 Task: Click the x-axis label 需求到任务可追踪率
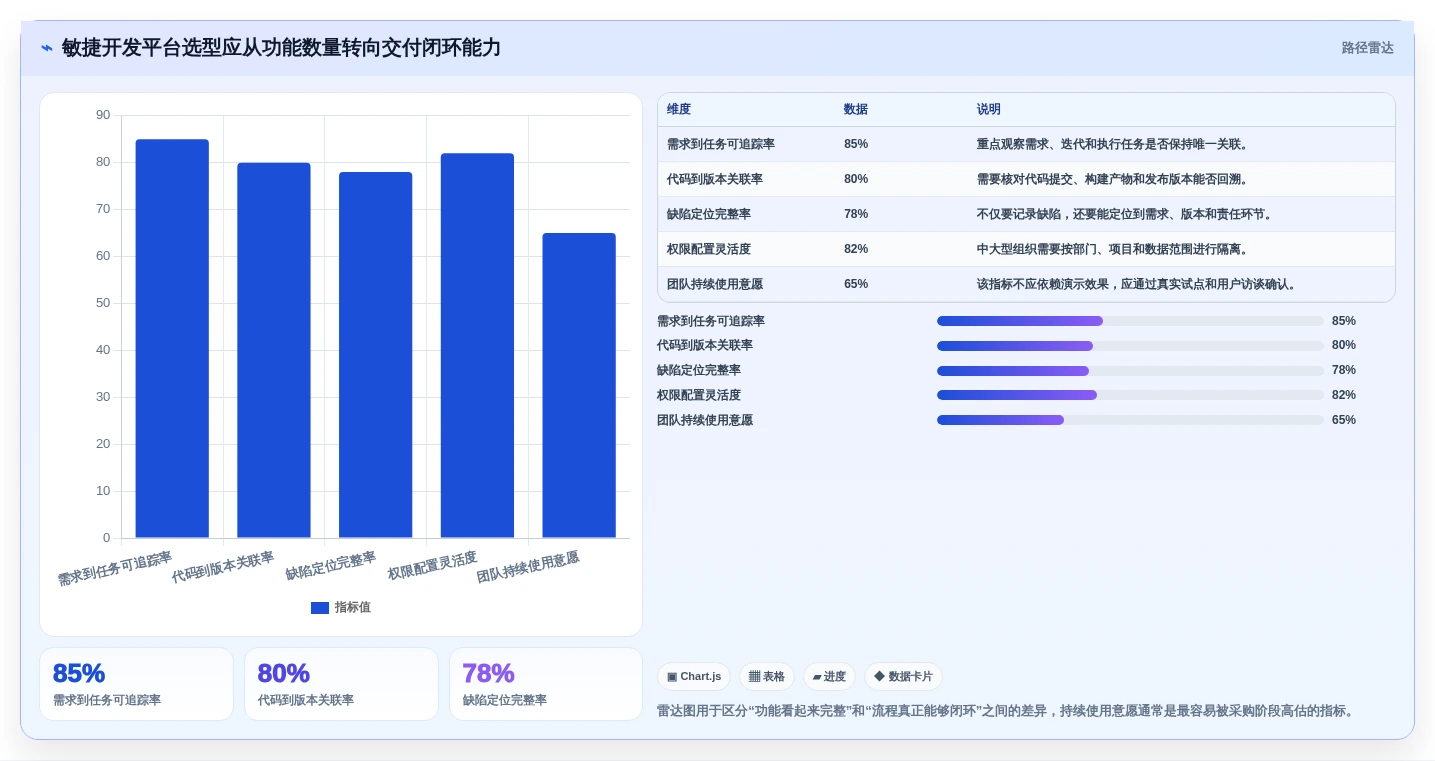point(115,568)
